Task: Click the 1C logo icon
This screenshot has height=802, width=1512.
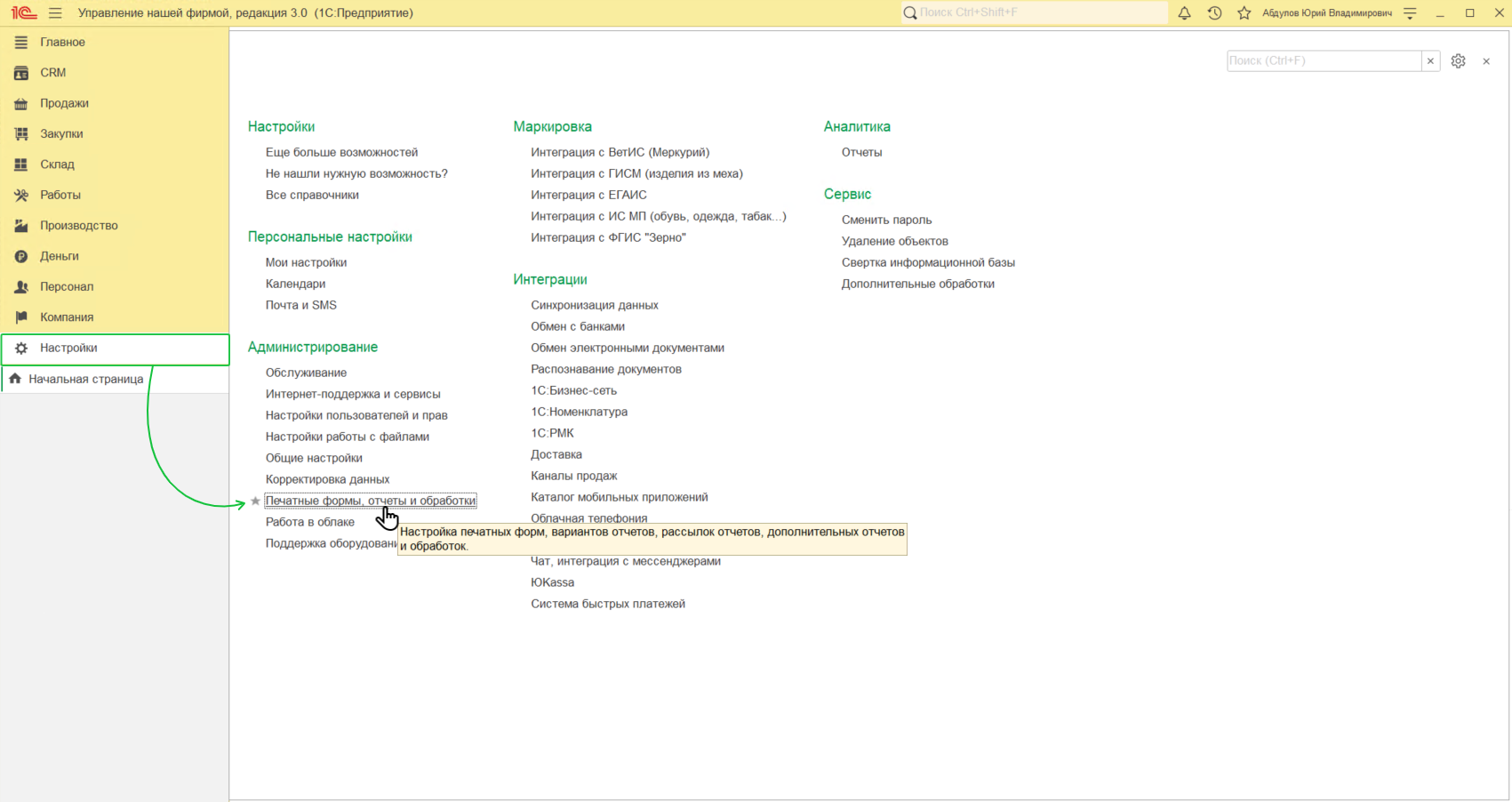Action: (23, 13)
